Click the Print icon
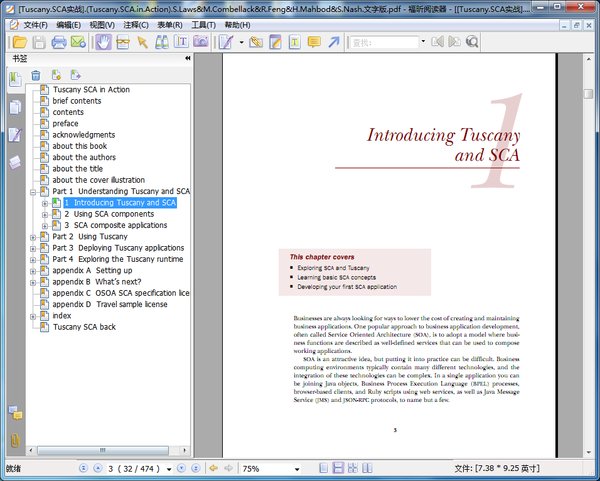 pos(59,42)
